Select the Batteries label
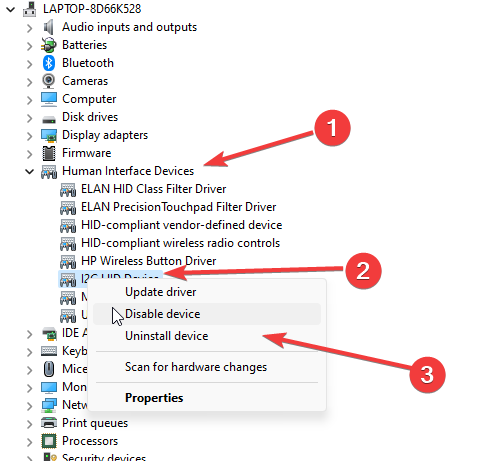Image resolution: width=503 pixels, height=461 pixels. pyautogui.click(x=84, y=45)
